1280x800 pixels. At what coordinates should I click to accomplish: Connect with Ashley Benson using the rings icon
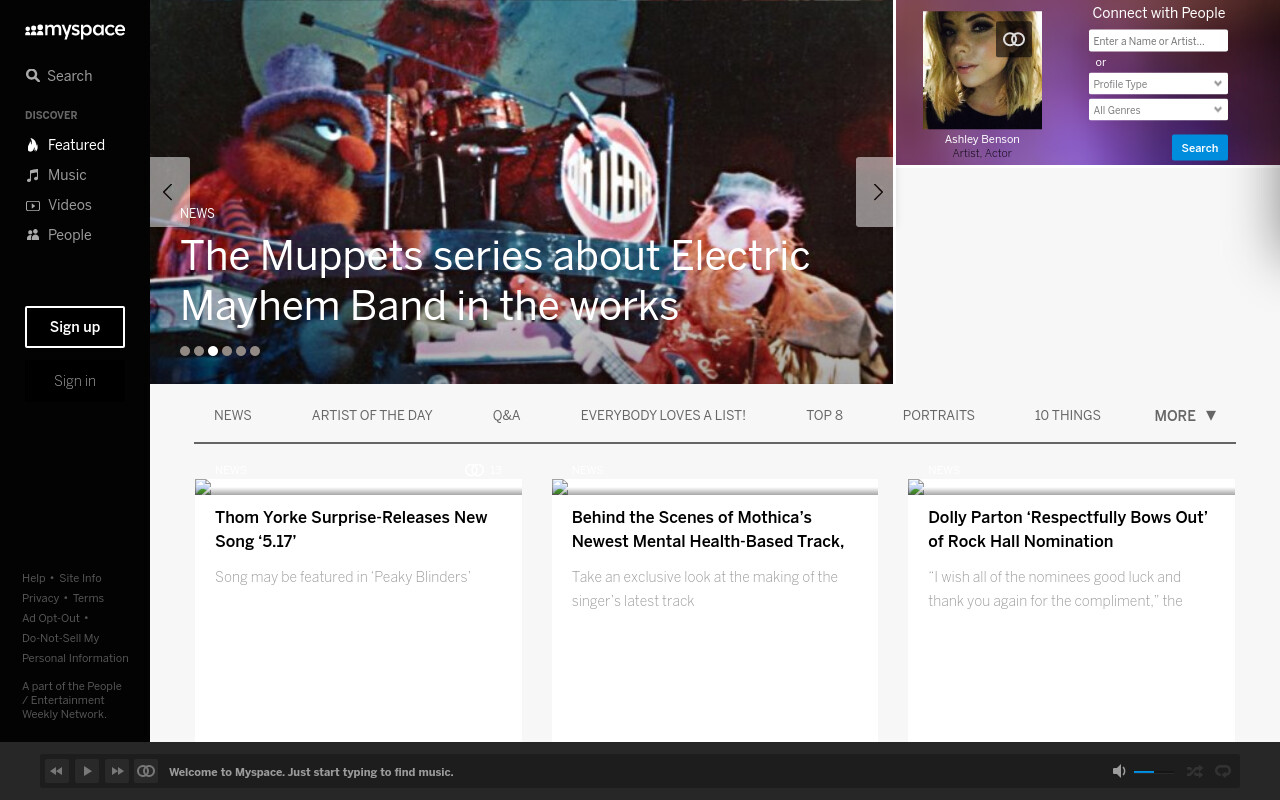pyautogui.click(x=1014, y=39)
